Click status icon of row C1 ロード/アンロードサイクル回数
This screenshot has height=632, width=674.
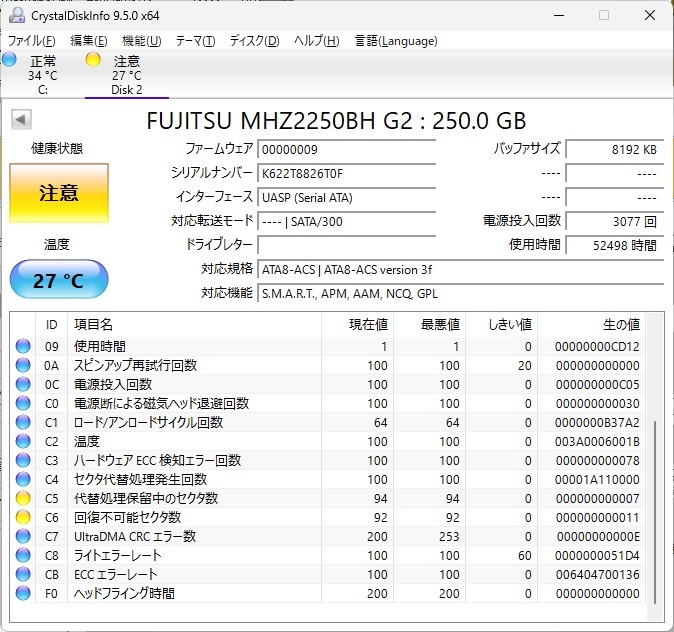coord(23,422)
